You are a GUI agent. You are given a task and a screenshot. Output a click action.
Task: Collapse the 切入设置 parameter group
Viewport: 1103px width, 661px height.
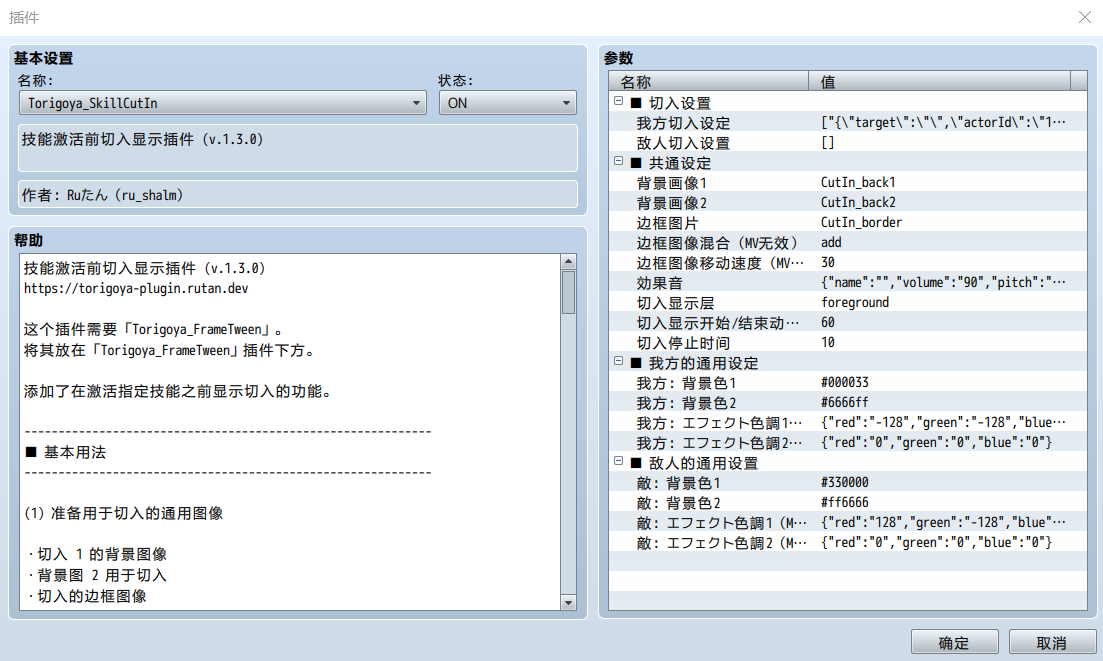click(618, 101)
